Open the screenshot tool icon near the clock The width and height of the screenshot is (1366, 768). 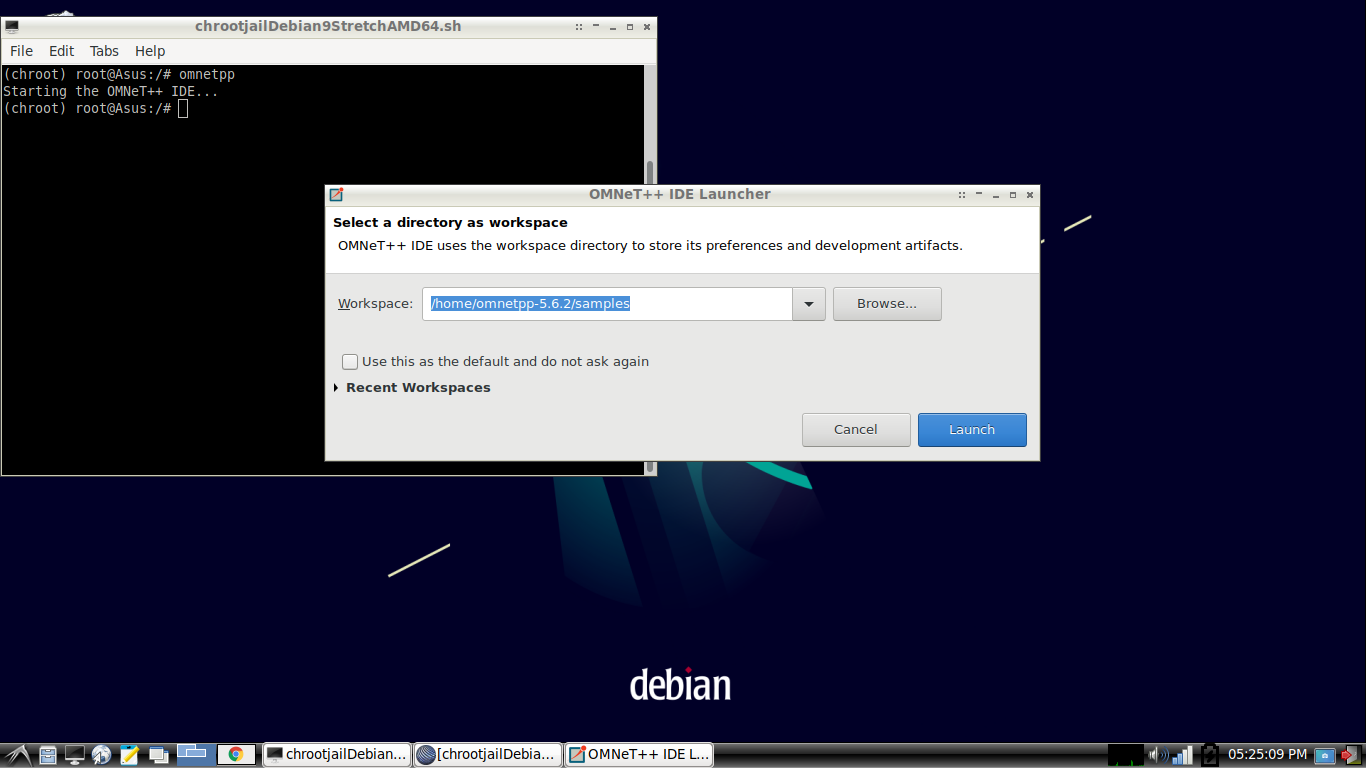click(x=1326, y=754)
